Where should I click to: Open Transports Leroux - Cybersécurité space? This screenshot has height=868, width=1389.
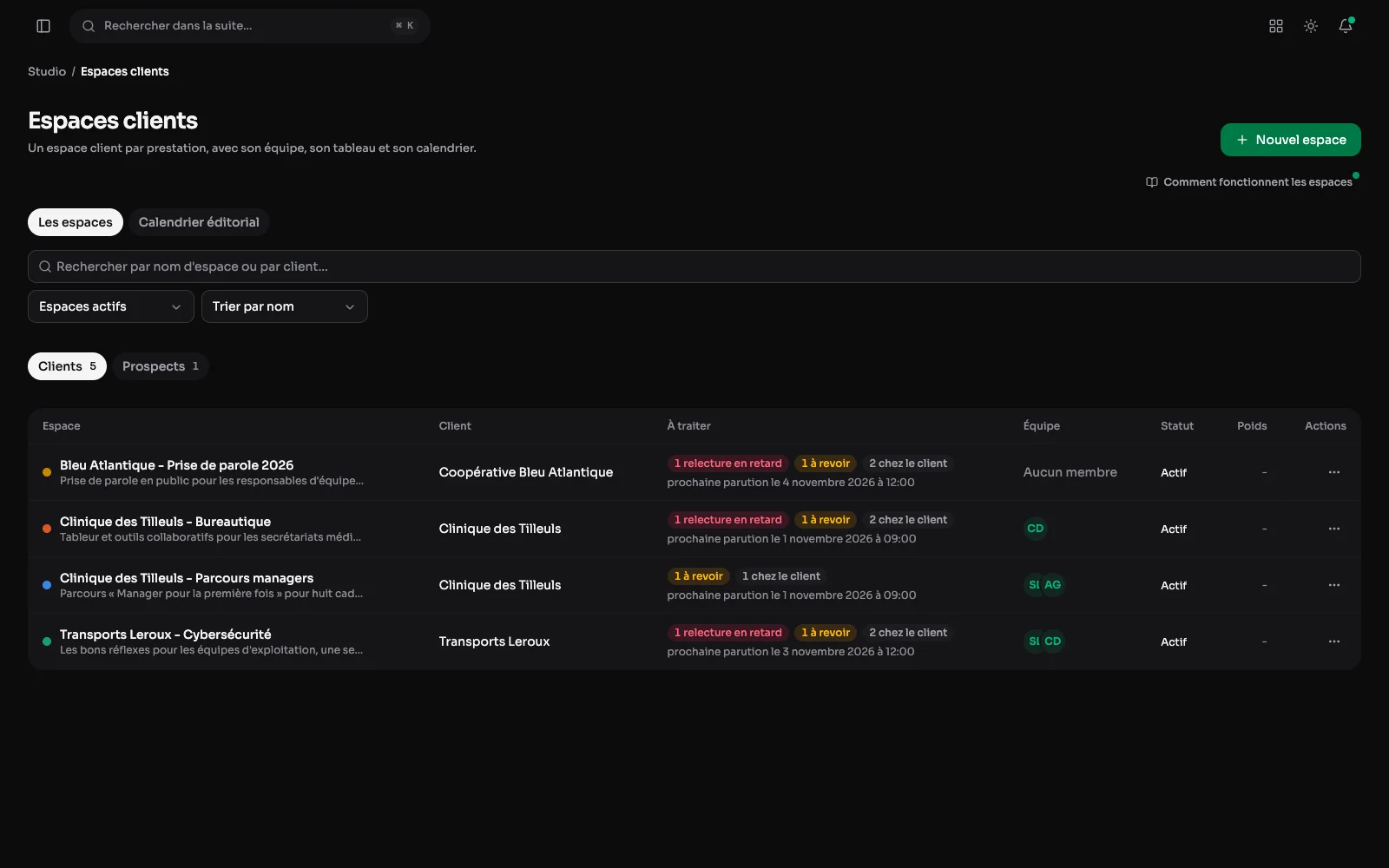point(165,635)
